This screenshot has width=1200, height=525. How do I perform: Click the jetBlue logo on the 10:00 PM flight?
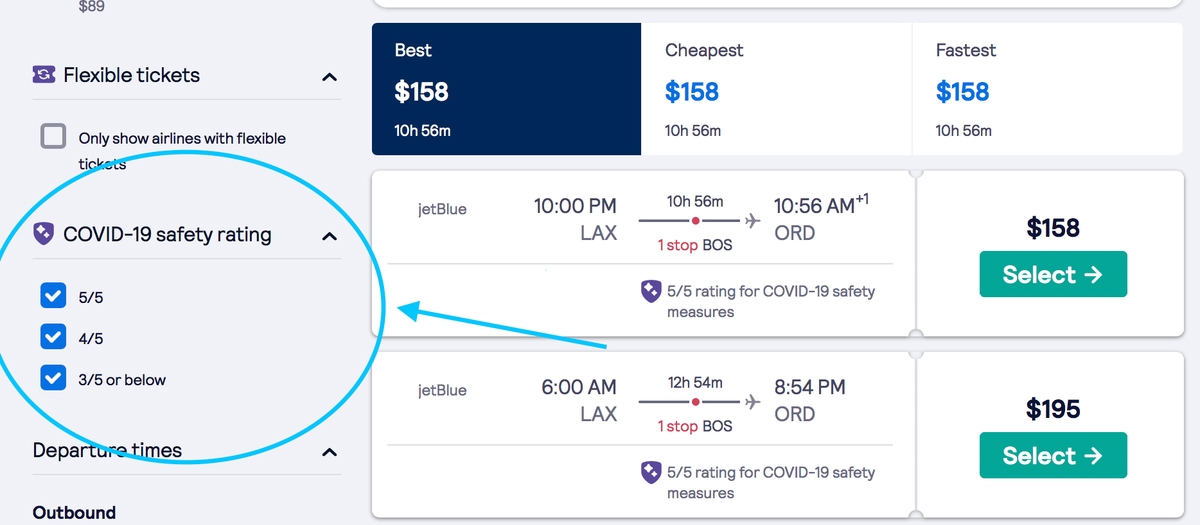click(442, 210)
